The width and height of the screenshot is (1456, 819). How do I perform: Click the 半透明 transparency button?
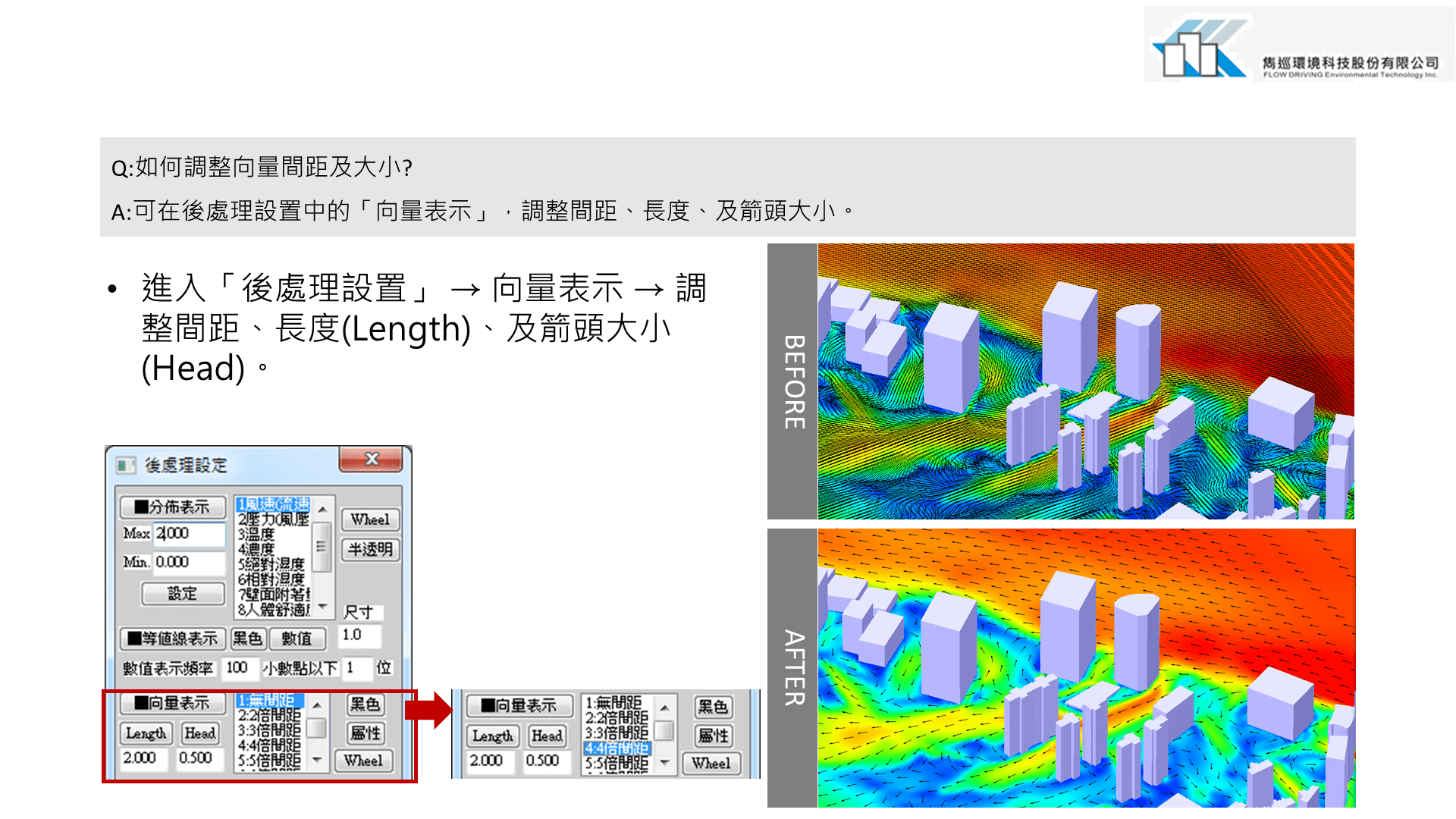tap(370, 549)
